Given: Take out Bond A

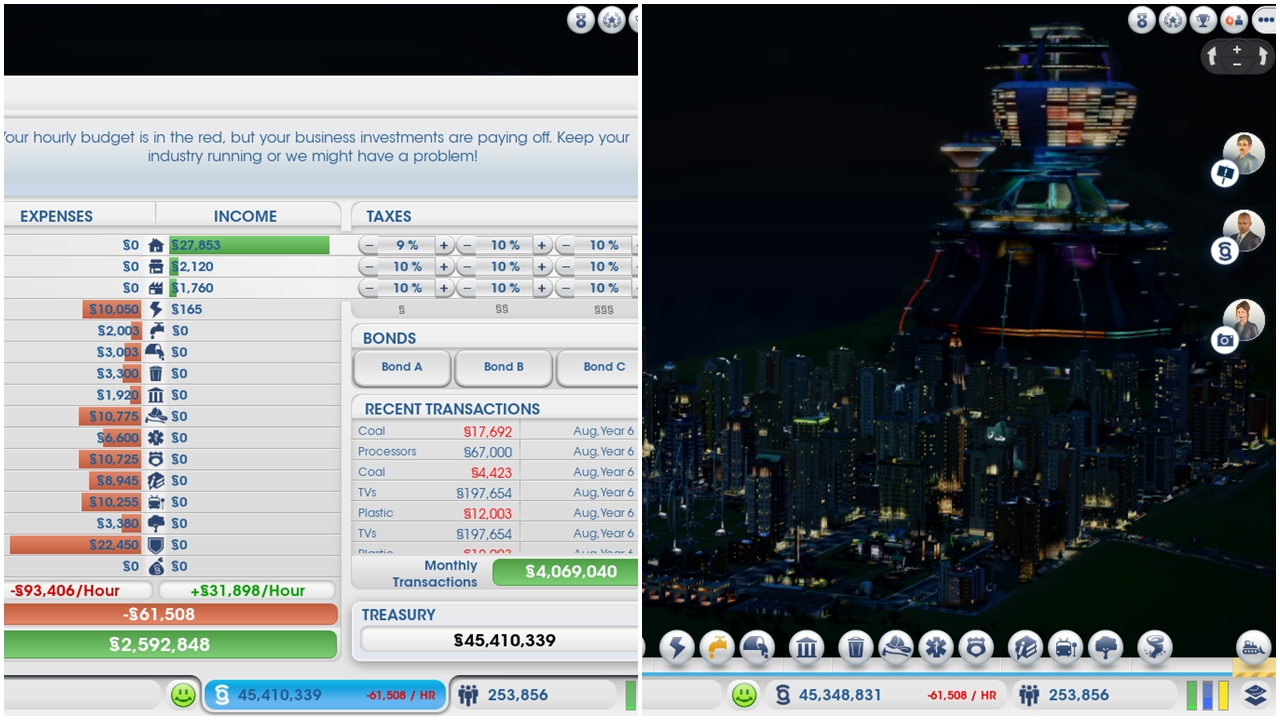Looking at the screenshot, I should click(x=402, y=368).
